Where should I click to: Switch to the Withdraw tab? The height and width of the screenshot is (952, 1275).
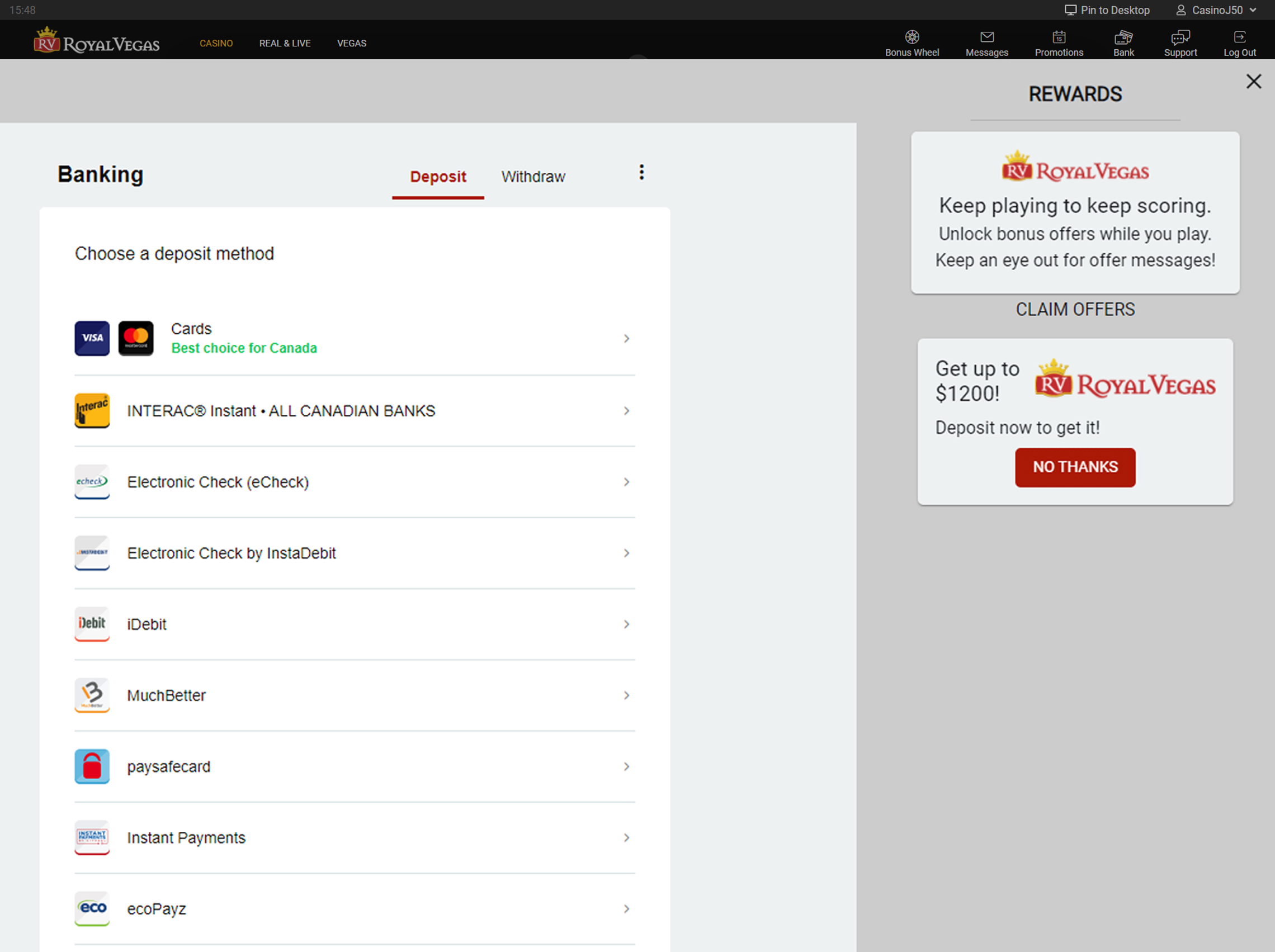click(533, 177)
